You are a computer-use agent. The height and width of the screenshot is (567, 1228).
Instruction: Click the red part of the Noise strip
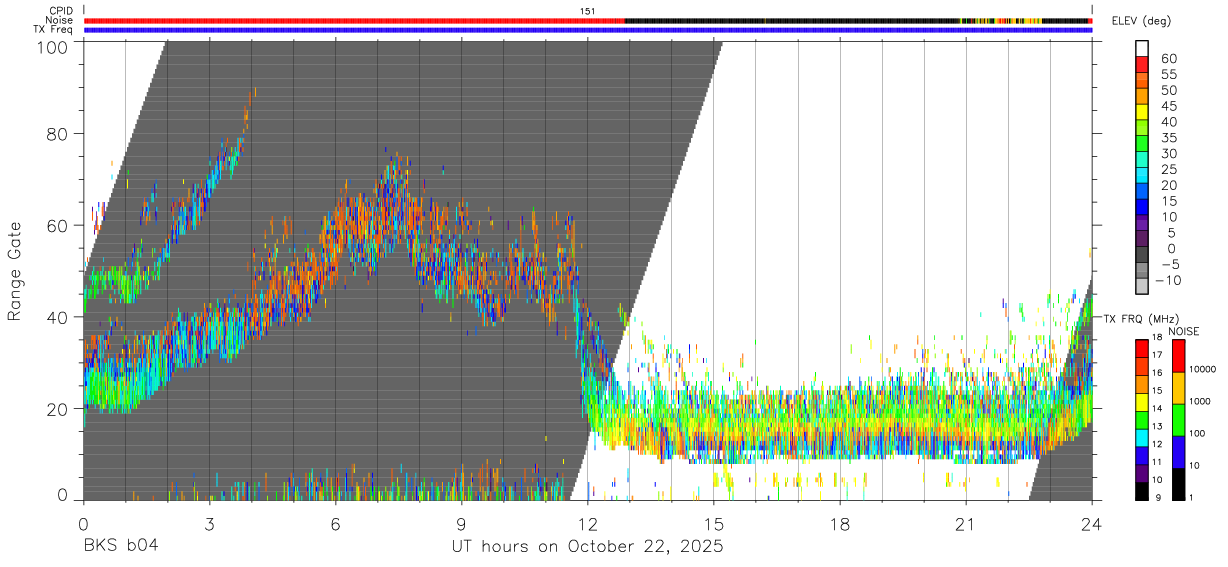(355, 20)
